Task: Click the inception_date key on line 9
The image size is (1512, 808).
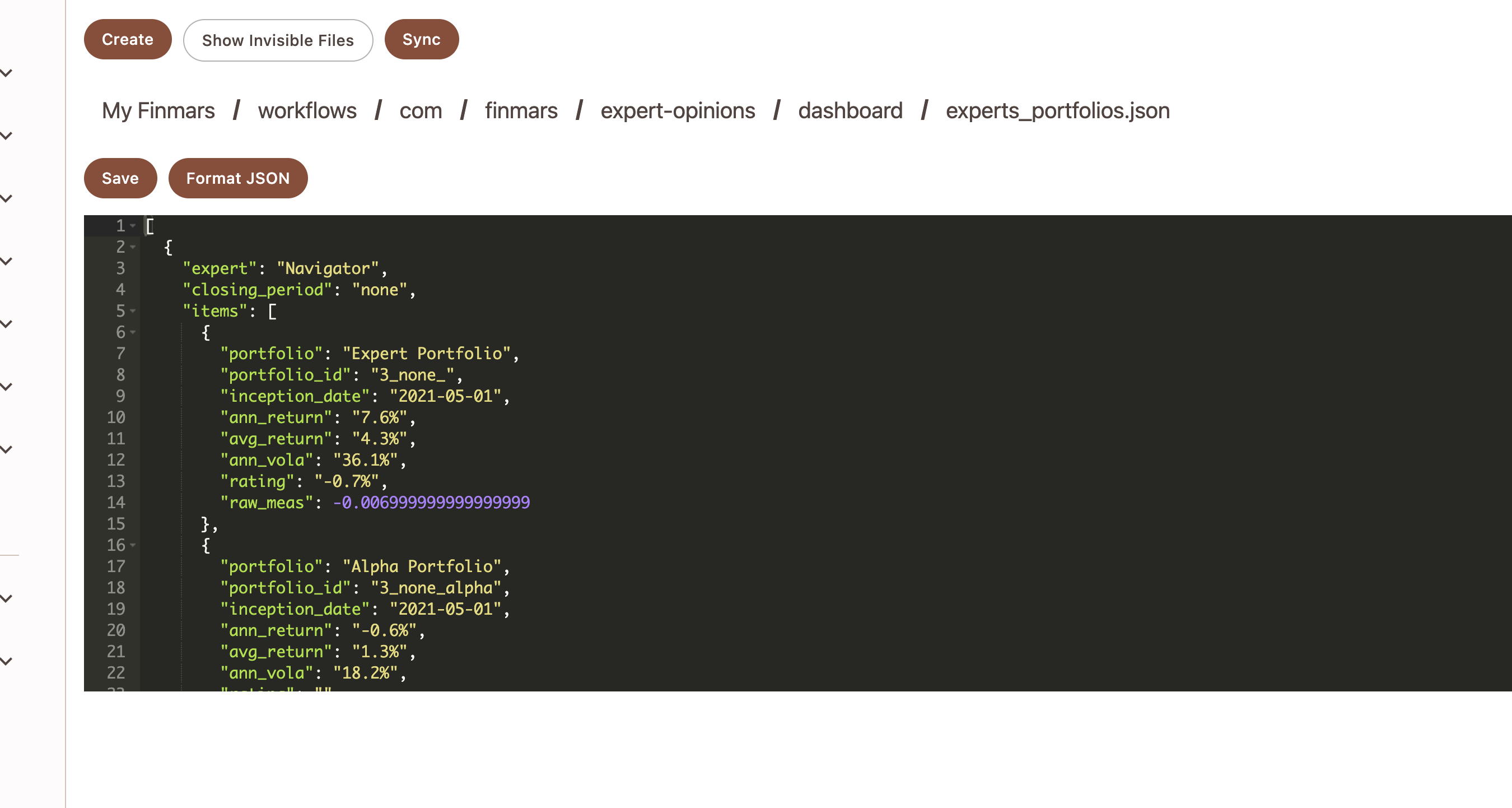Action: [x=295, y=396]
